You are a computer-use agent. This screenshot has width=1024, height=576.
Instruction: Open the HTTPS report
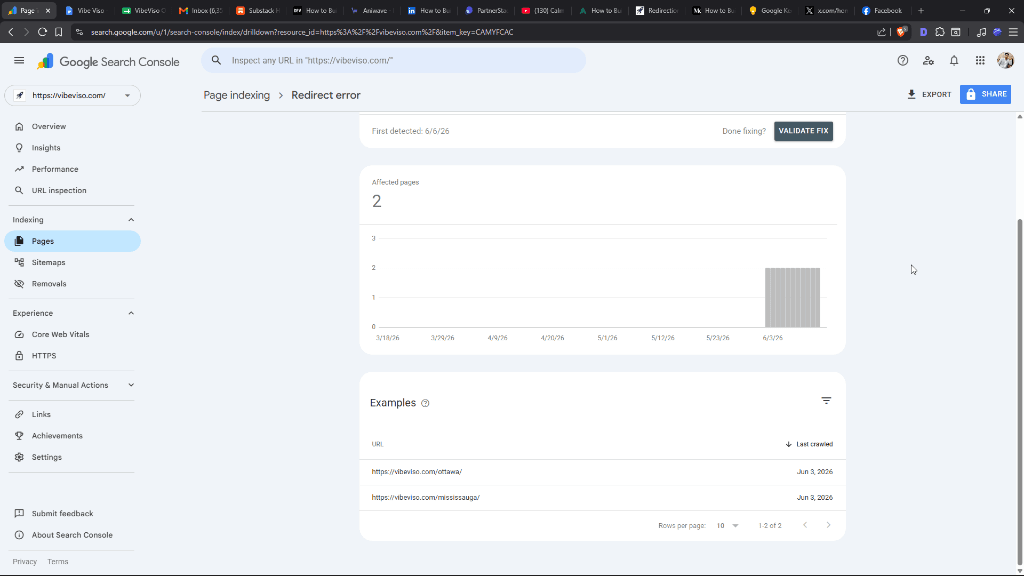(x=72, y=356)
